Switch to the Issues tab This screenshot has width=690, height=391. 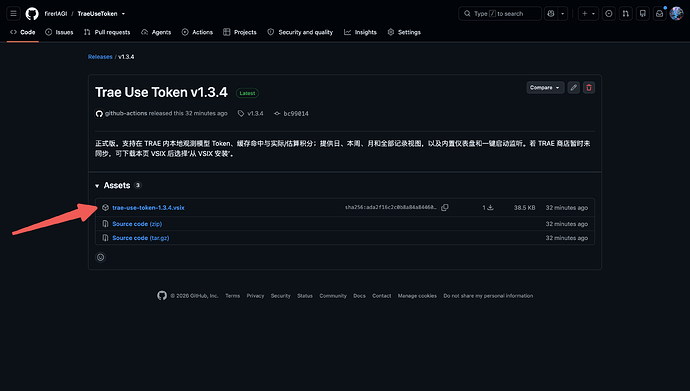pyautogui.click(x=59, y=32)
